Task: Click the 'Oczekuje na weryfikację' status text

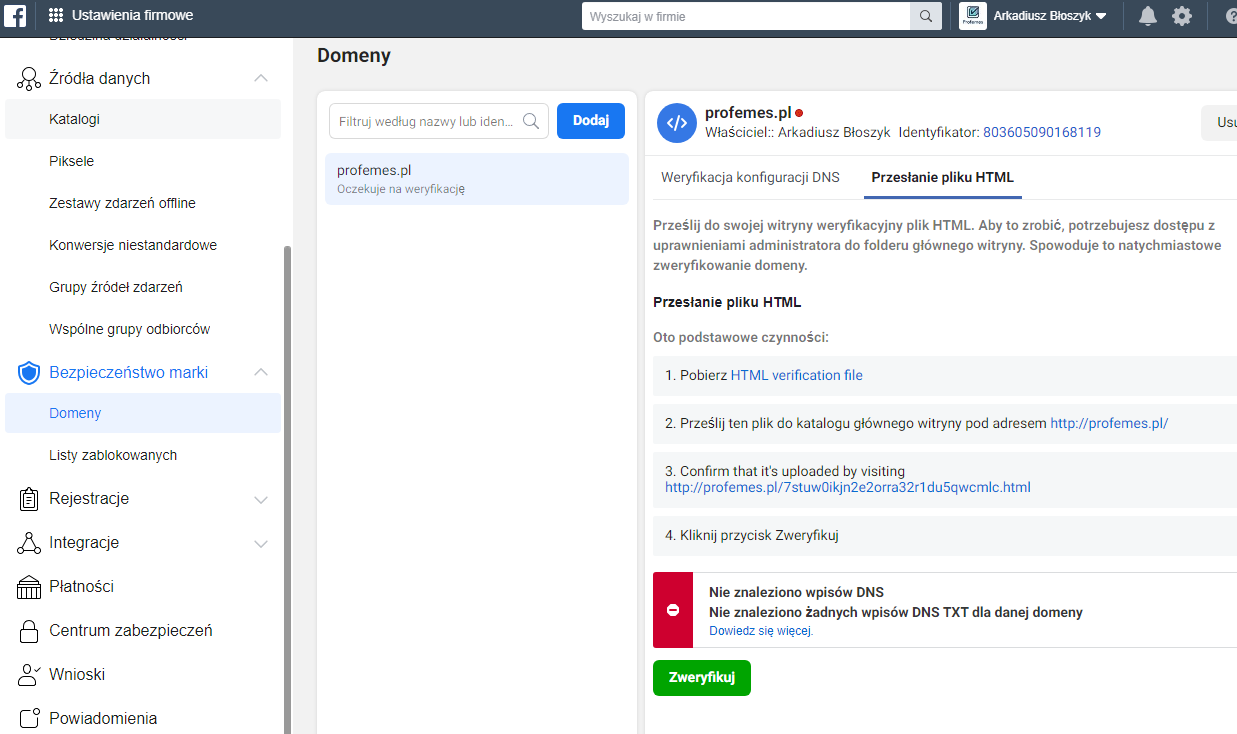Action: (x=401, y=189)
